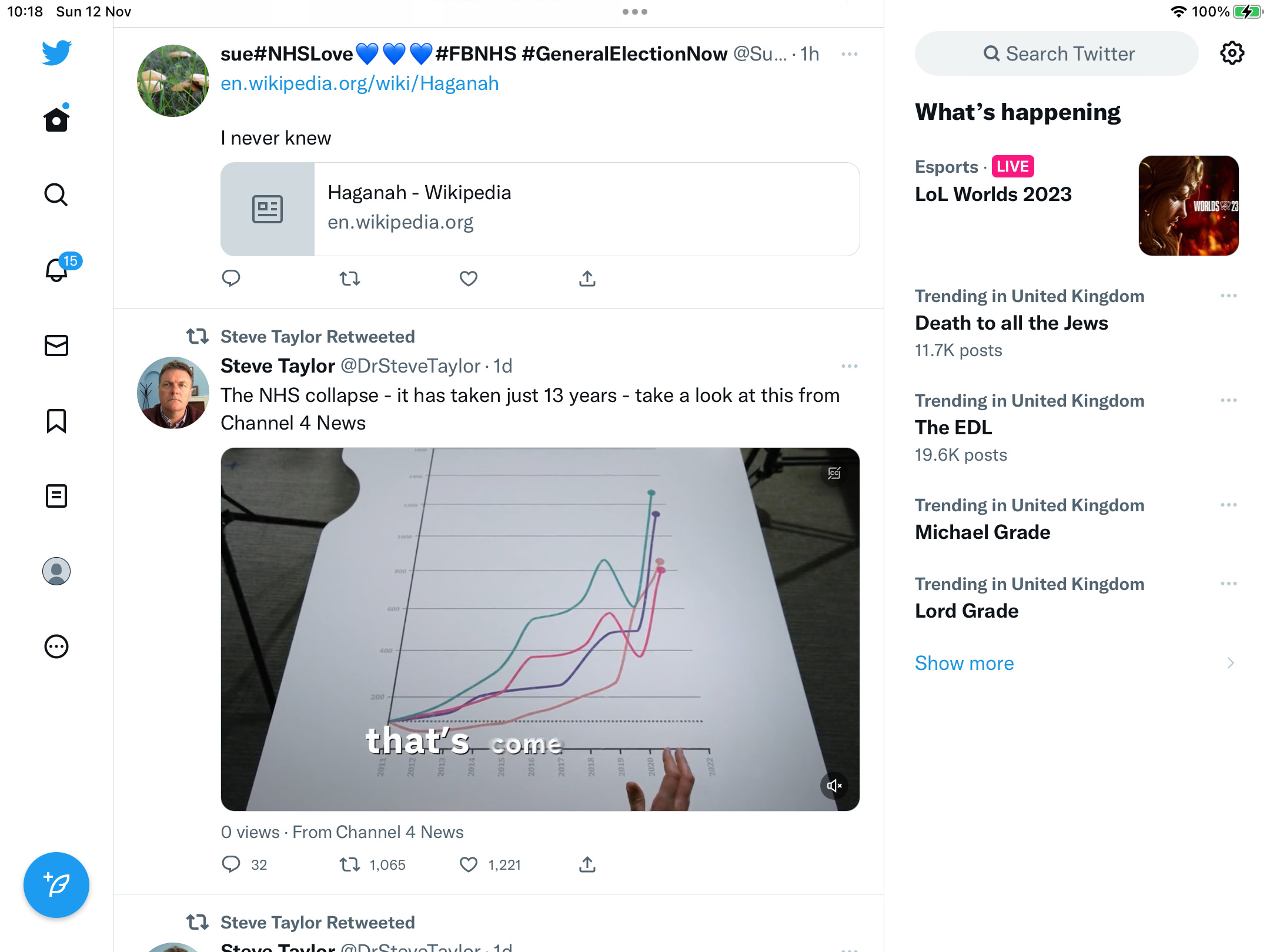The height and width of the screenshot is (952, 1270).
Task: Open the trends settings gear
Action: click(1232, 53)
